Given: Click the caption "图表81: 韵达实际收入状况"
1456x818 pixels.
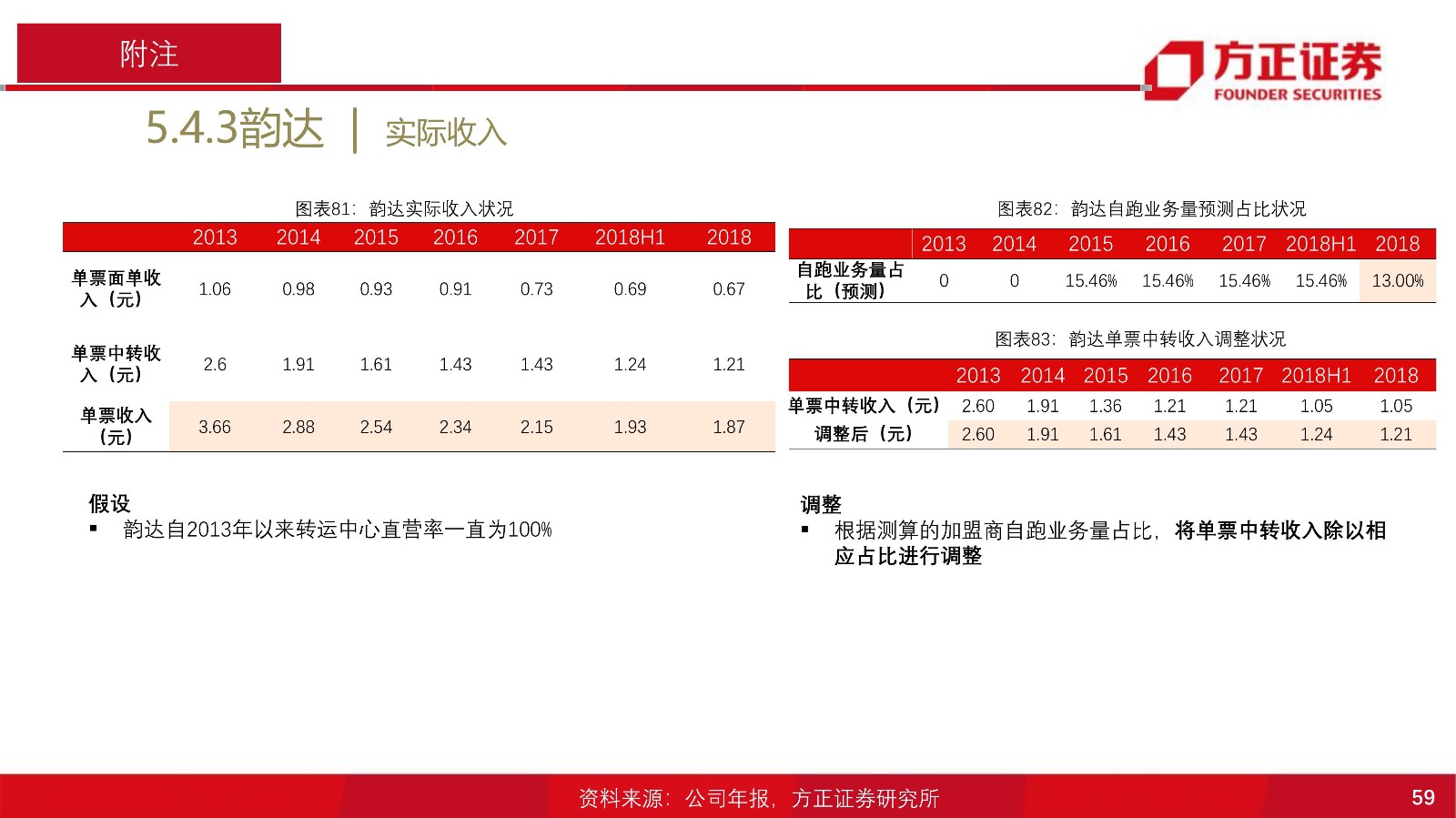Looking at the screenshot, I should [x=404, y=209].
